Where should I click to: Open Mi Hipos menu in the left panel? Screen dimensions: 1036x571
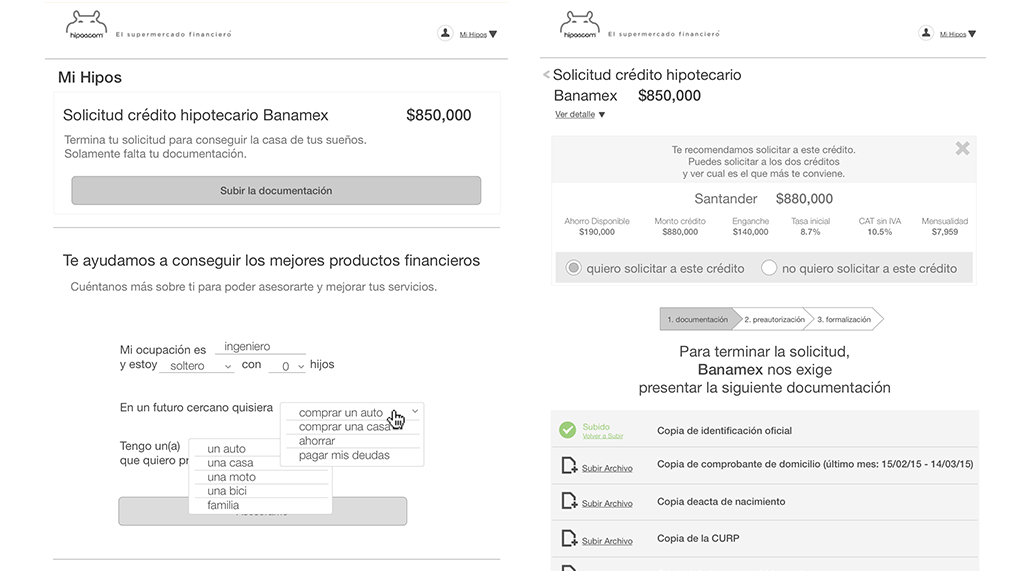point(478,34)
